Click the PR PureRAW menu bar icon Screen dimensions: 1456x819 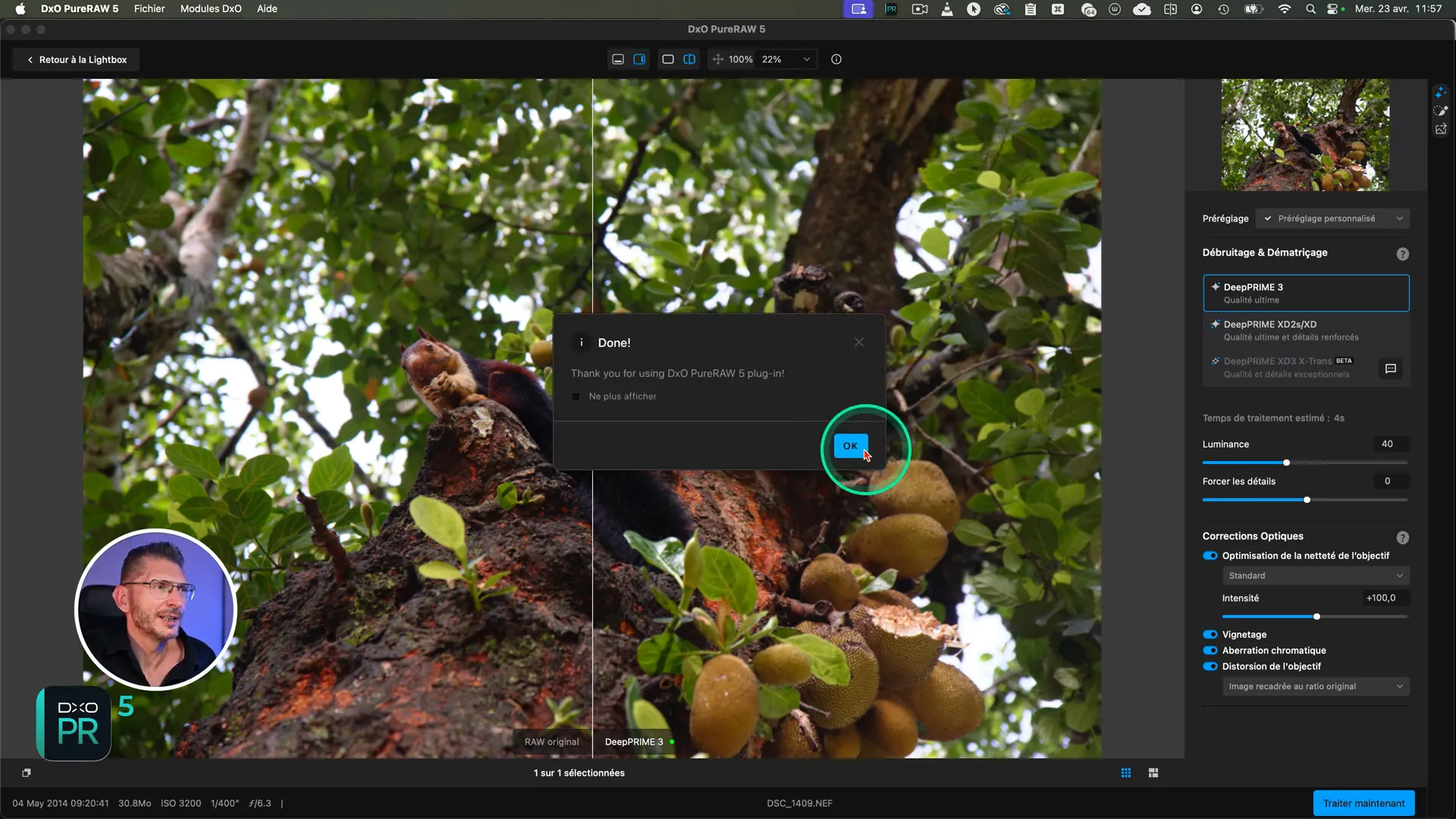(x=891, y=9)
